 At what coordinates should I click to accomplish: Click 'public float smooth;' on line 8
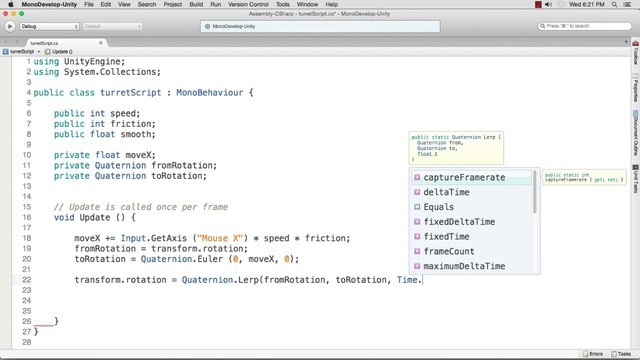click(x=104, y=134)
